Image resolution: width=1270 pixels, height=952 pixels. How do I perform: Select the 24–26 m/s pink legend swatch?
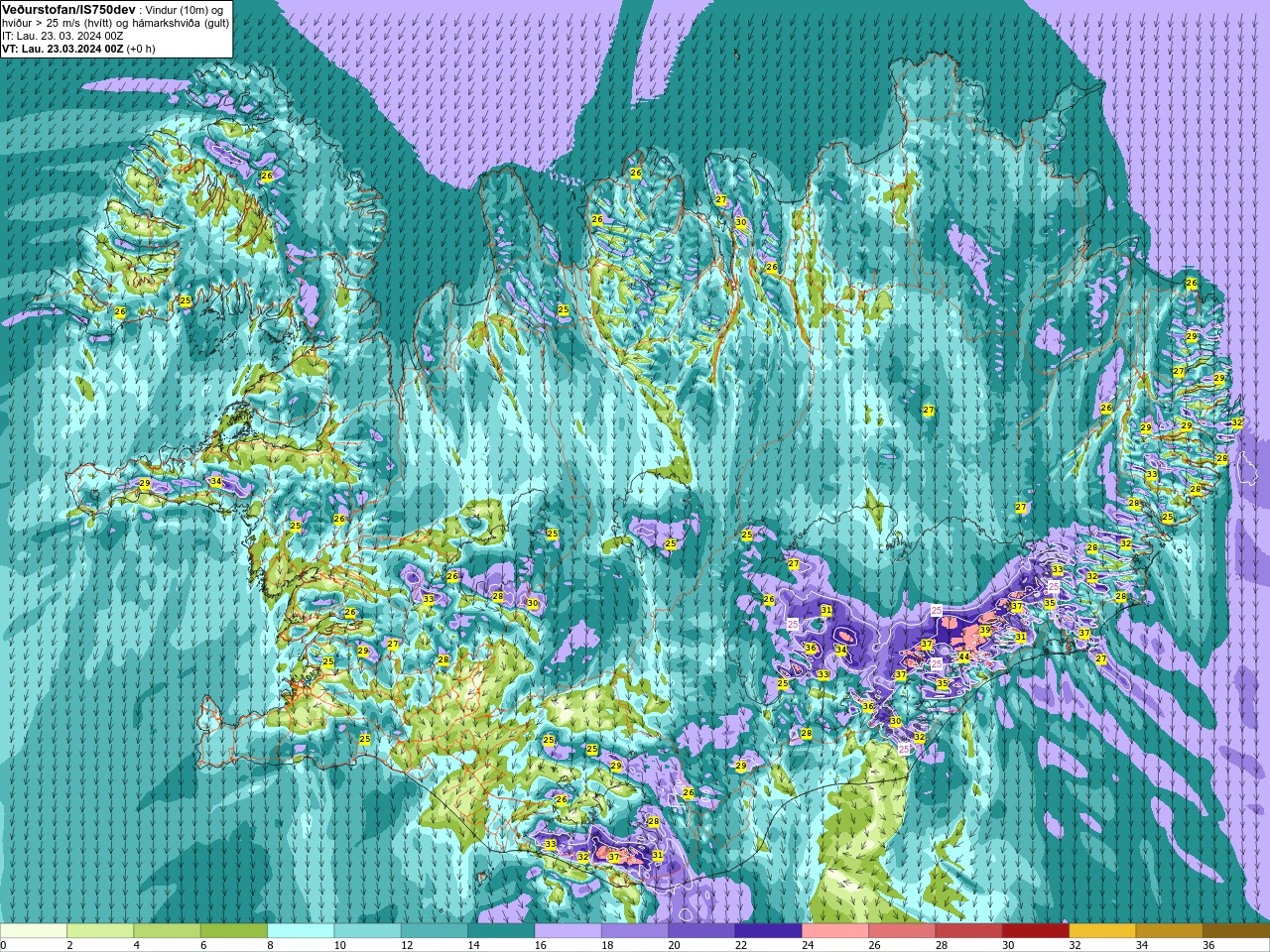(x=835, y=931)
